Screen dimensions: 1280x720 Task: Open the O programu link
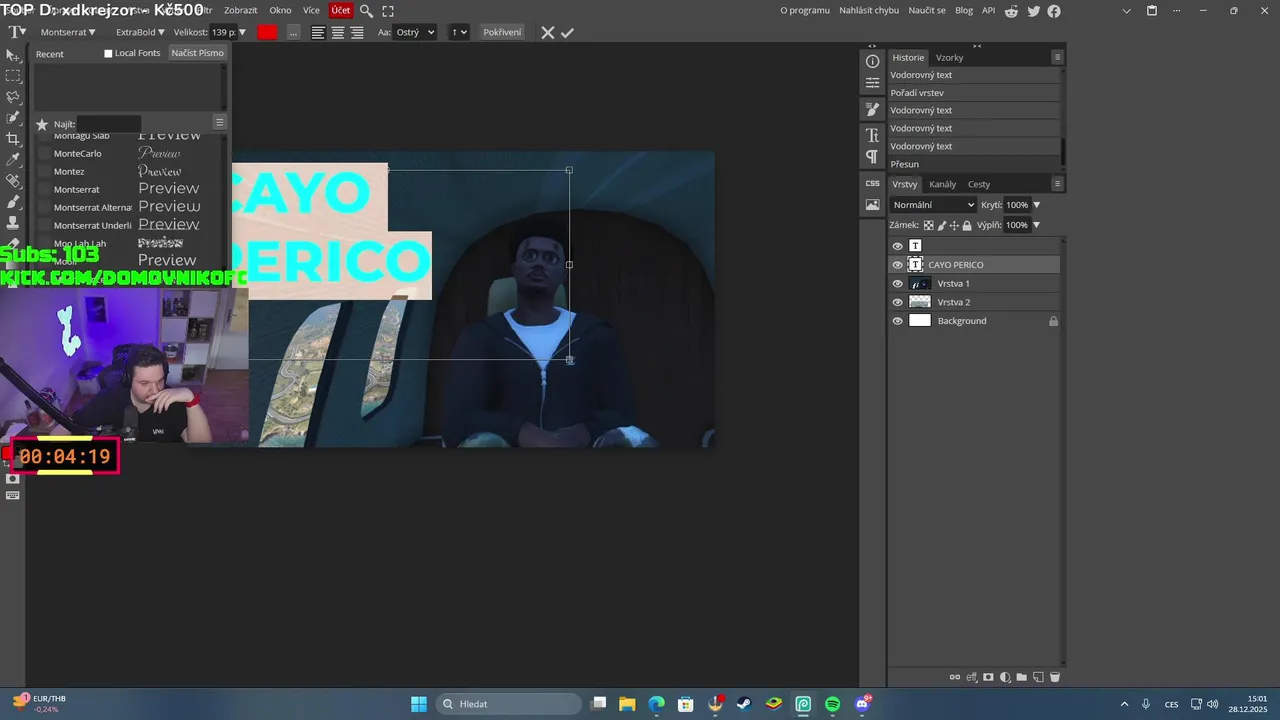click(x=805, y=10)
